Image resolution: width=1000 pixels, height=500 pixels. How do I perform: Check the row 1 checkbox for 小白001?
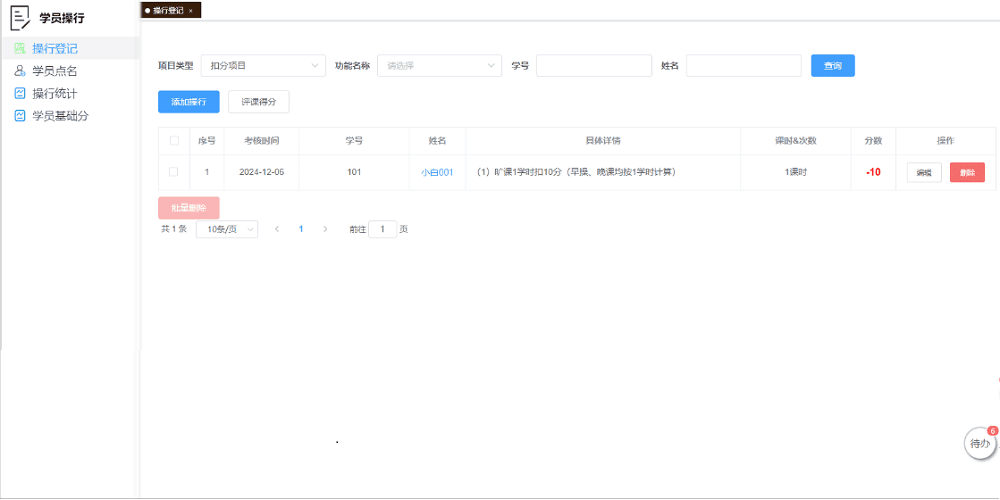point(173,172)
